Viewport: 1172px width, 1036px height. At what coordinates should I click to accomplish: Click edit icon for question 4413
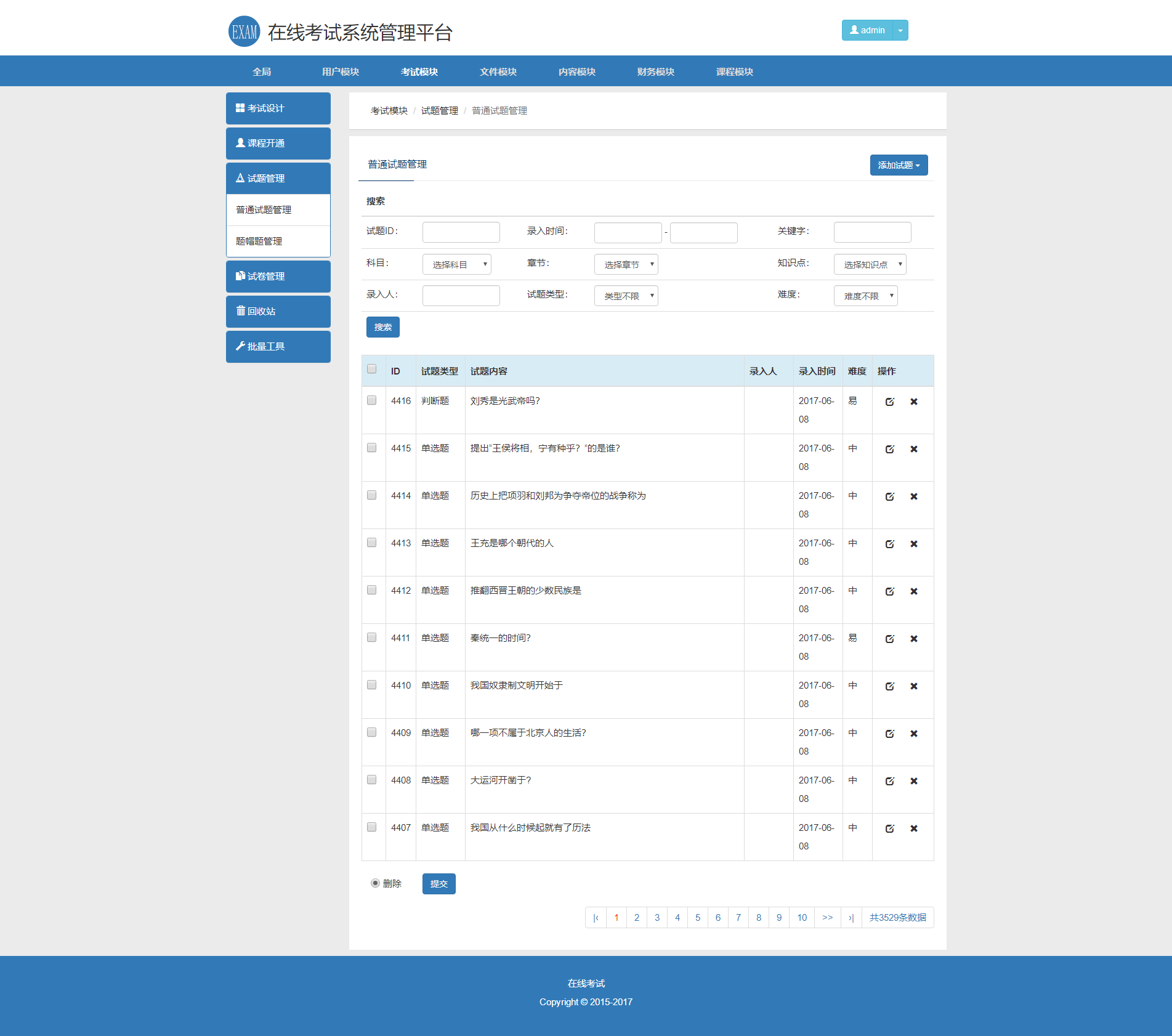coord(889,544)
